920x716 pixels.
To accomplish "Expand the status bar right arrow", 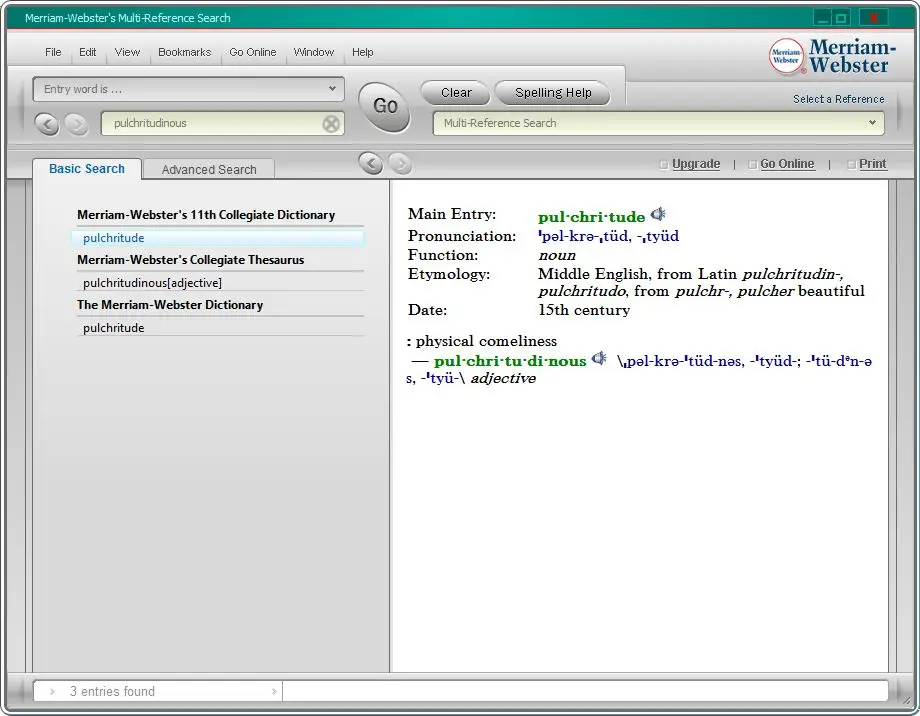I will click(x=274, y=691).
